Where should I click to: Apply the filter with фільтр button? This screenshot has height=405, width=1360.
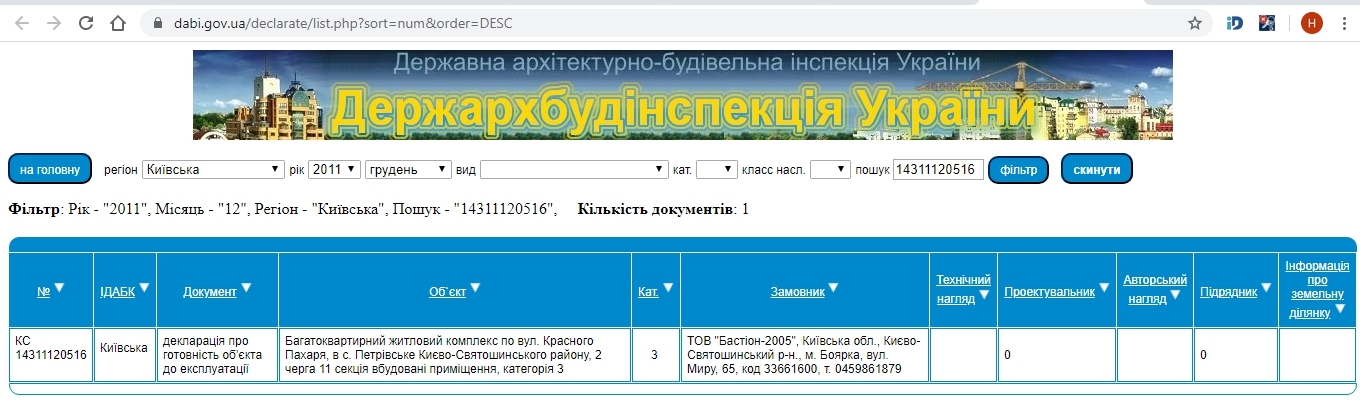[1018, 169]
